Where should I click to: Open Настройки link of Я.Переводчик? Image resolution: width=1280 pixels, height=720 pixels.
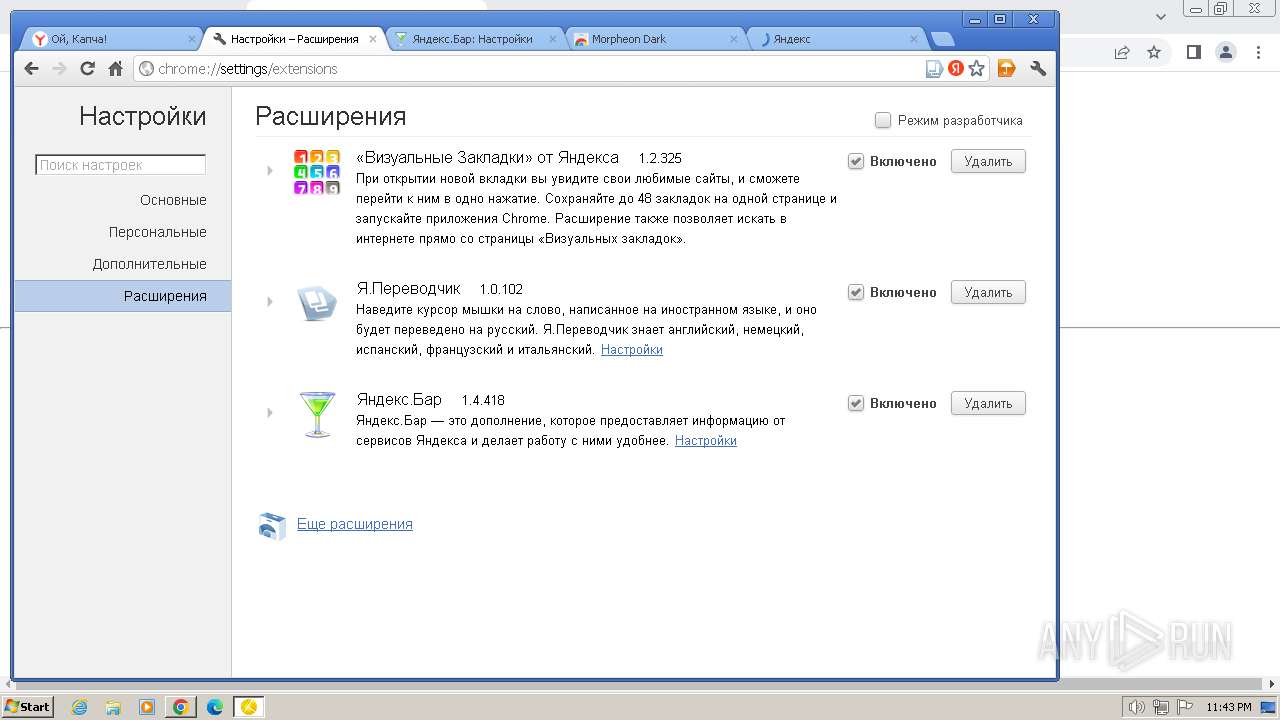(x=632, y=350)
